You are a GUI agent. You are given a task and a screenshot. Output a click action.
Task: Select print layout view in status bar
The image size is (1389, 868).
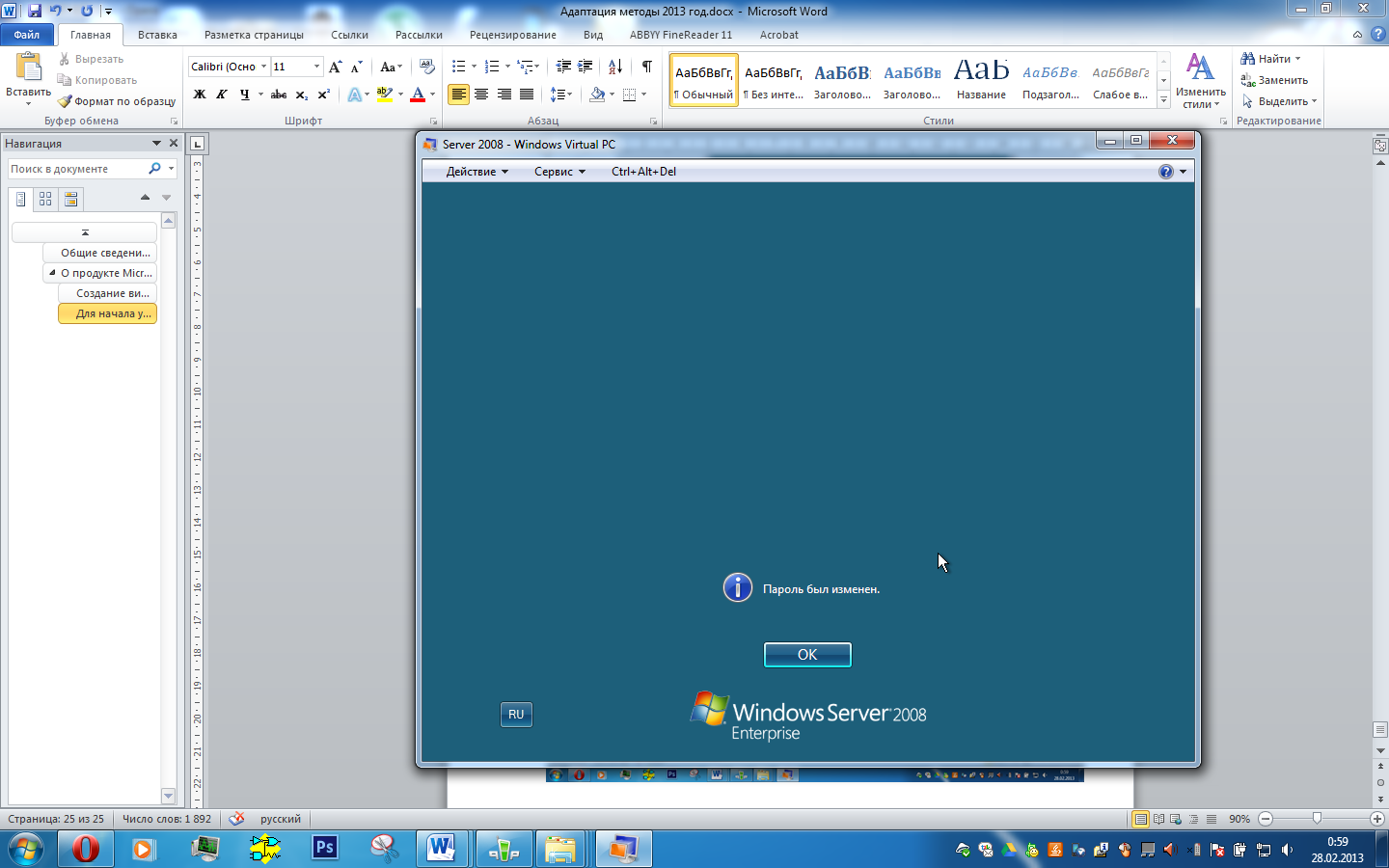click(1141, 819)
